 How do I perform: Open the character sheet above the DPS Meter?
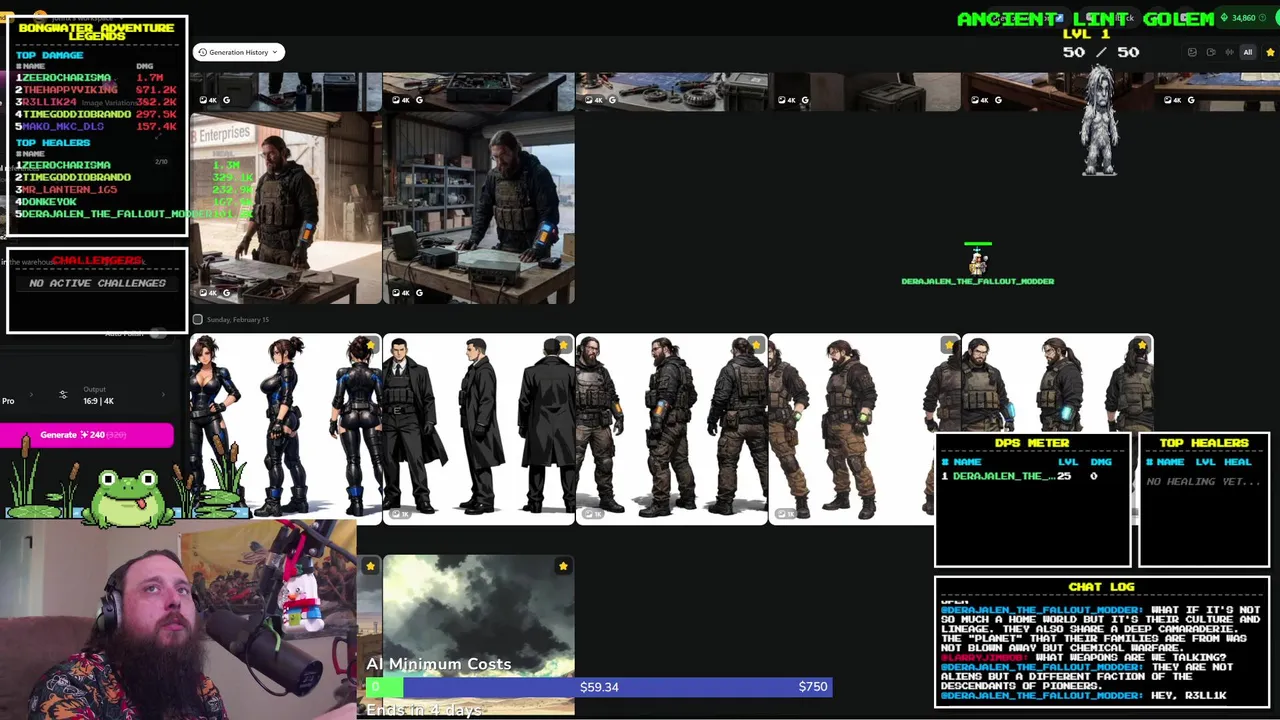1057,384
